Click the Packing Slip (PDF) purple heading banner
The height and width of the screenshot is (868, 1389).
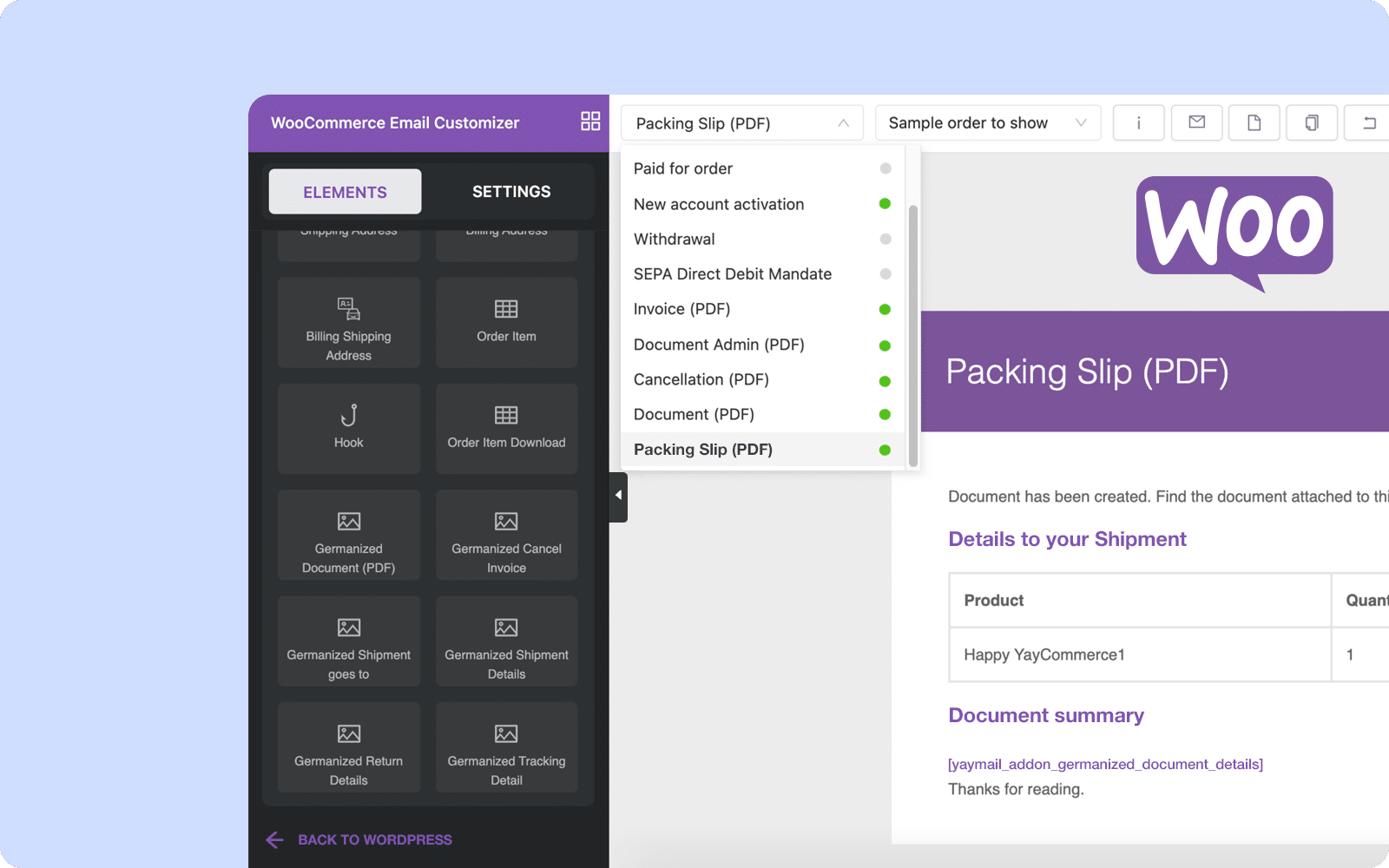pyautogui.click(x=1155, y=372)
